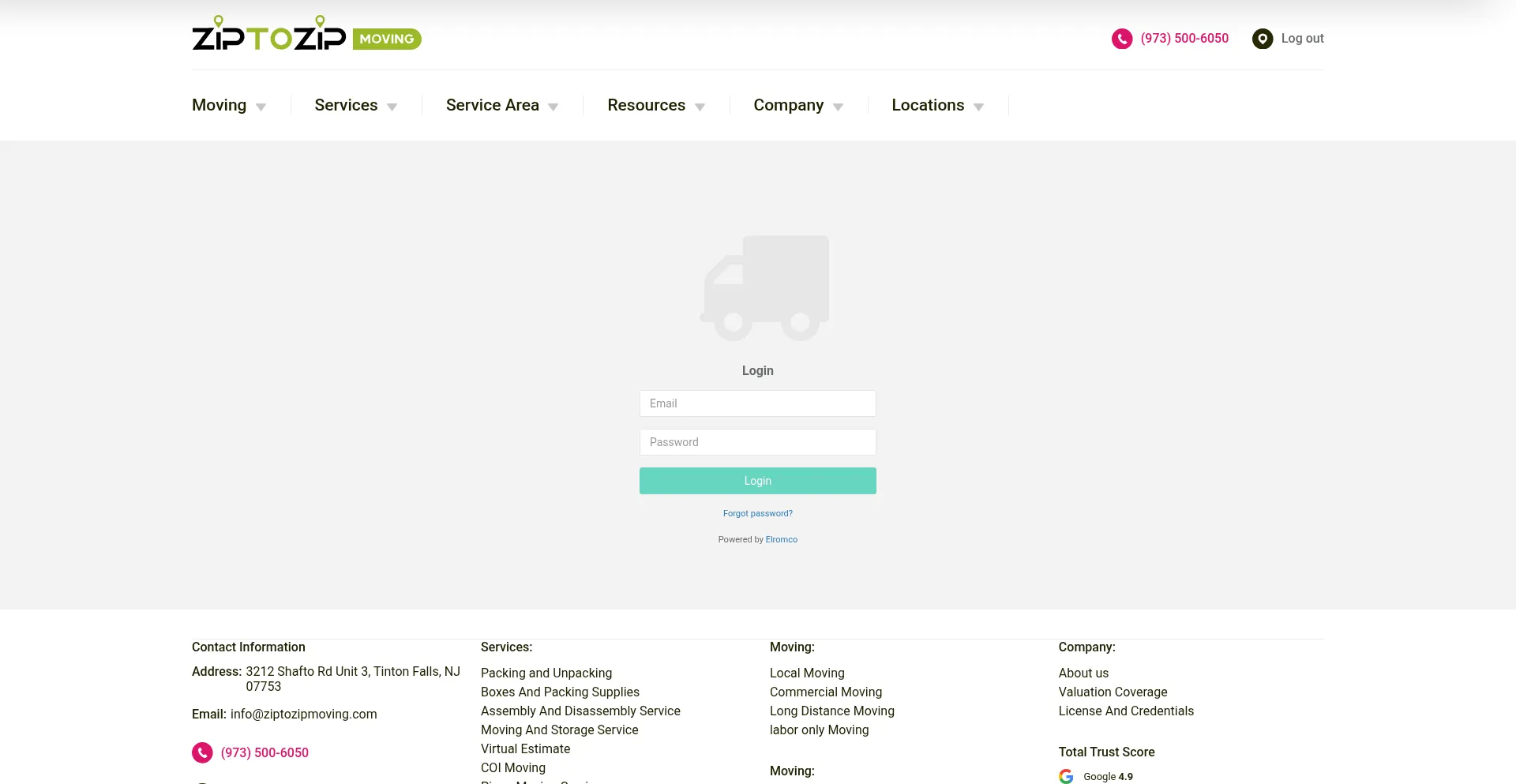This screenshot has width=1516, height=784.
Task: Click the pink phone icon in footer
Action: click(x=202, y=752)
